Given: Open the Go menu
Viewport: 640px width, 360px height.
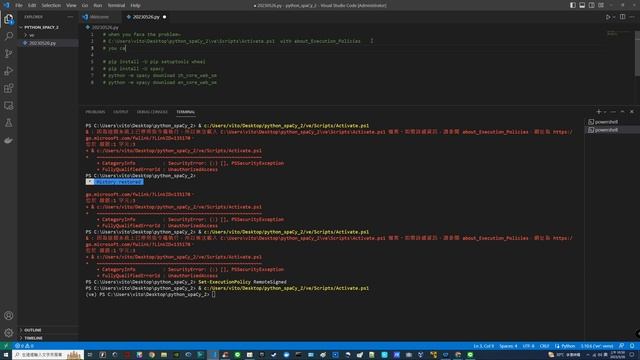Looking at the screenshot, I should point(85,5).
